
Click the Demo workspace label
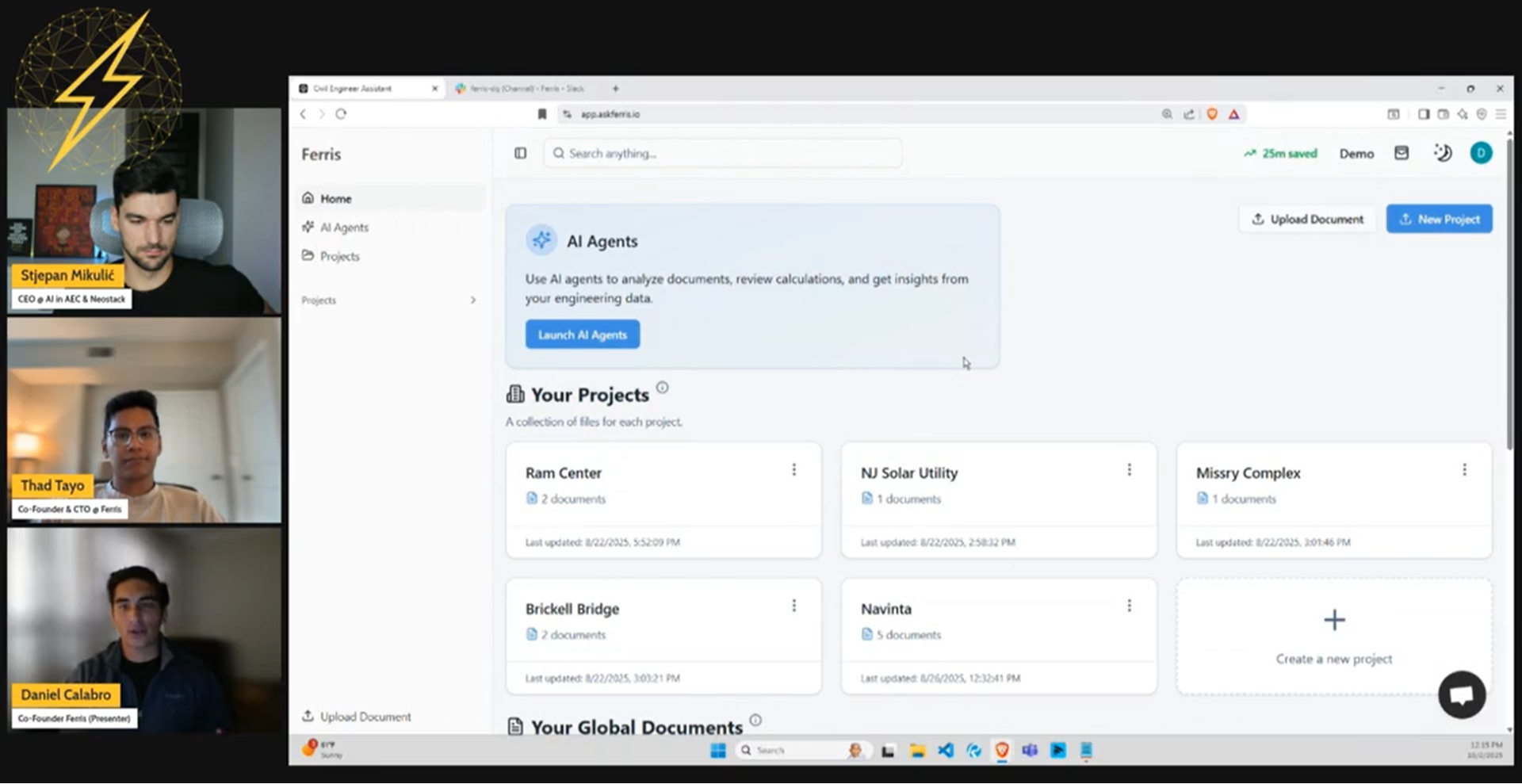click(x=1356, y=154)
